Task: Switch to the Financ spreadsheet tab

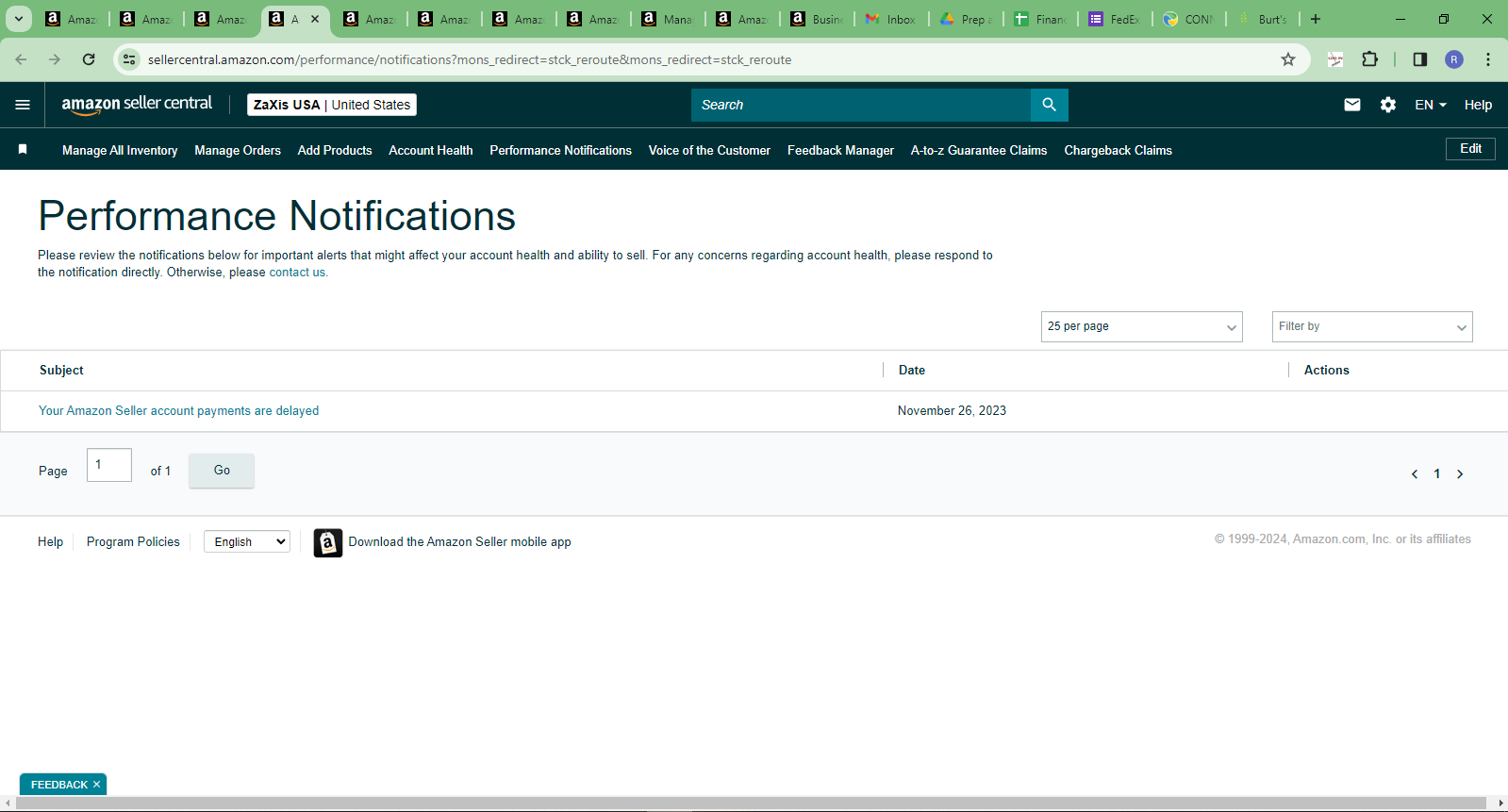Action: (1040, 19)
